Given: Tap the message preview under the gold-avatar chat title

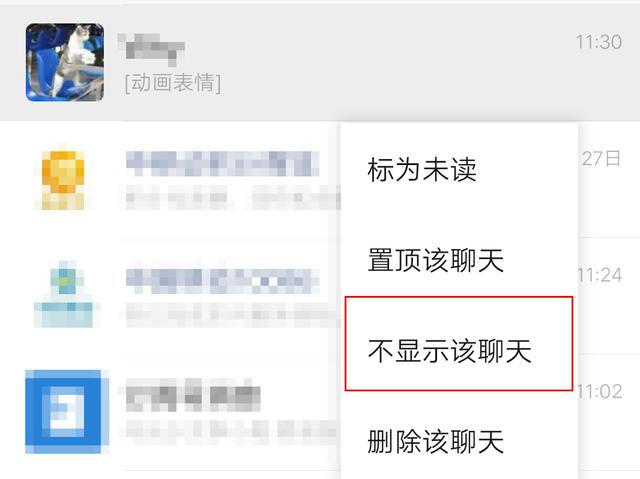Looking at the screenshot, I should pos(233,197).
